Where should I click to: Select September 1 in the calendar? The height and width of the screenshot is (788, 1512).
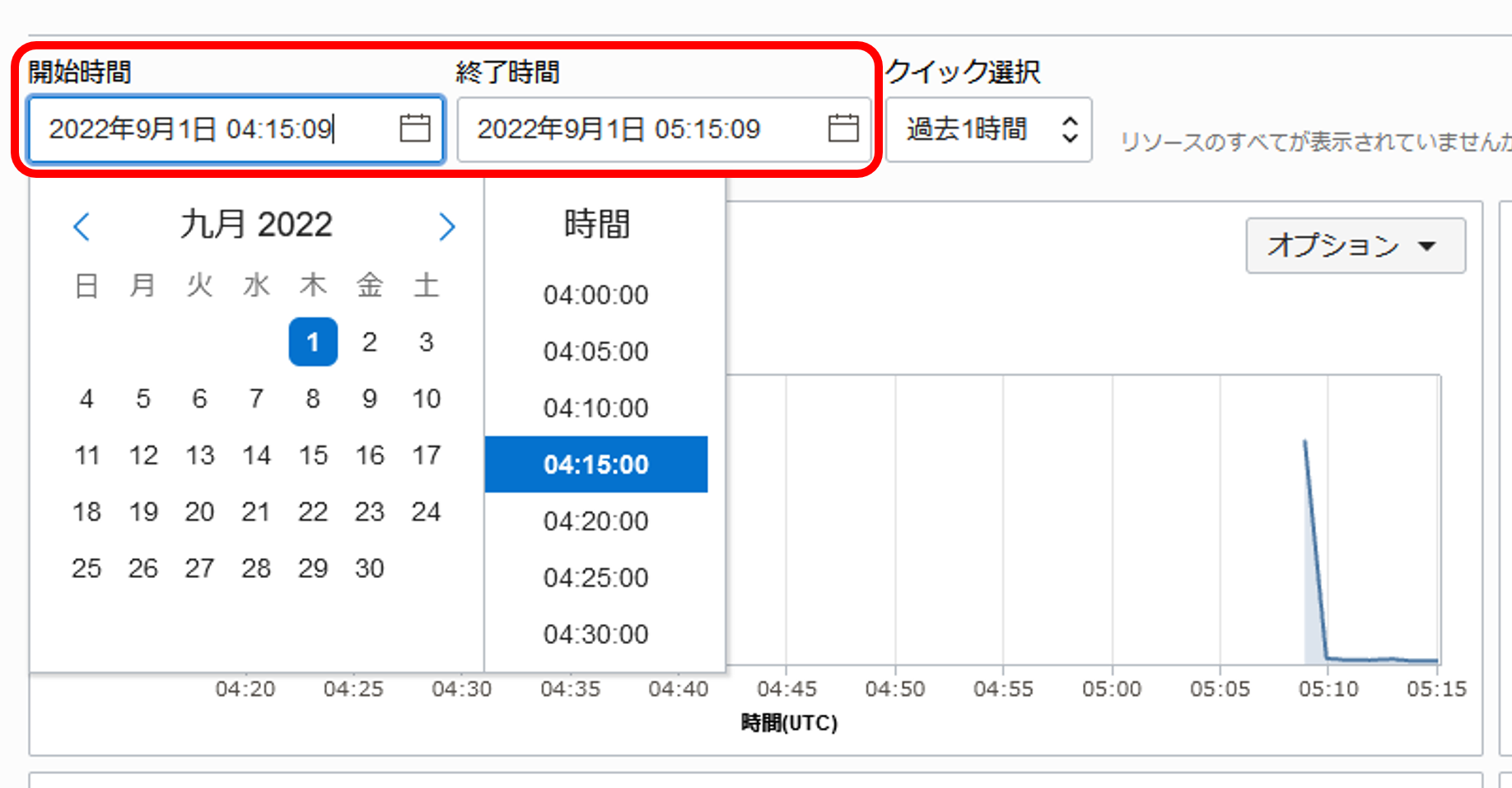313,342
